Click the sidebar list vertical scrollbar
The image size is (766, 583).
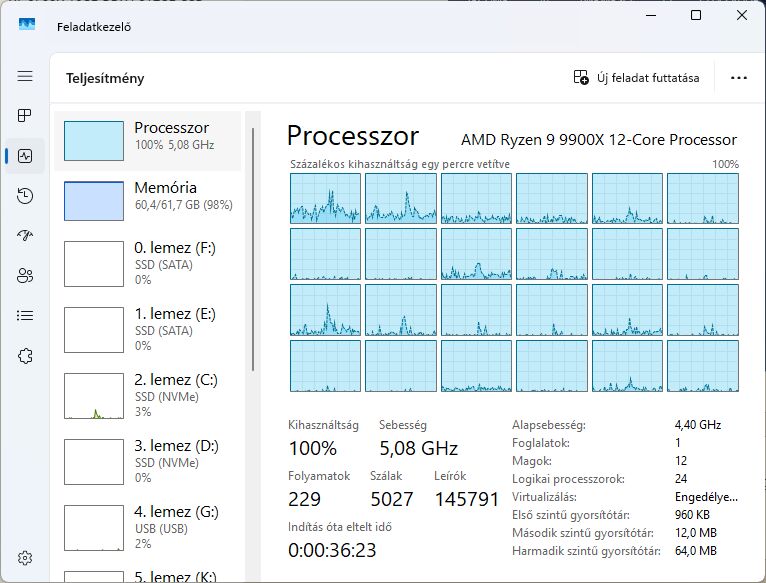coord(253,249)
